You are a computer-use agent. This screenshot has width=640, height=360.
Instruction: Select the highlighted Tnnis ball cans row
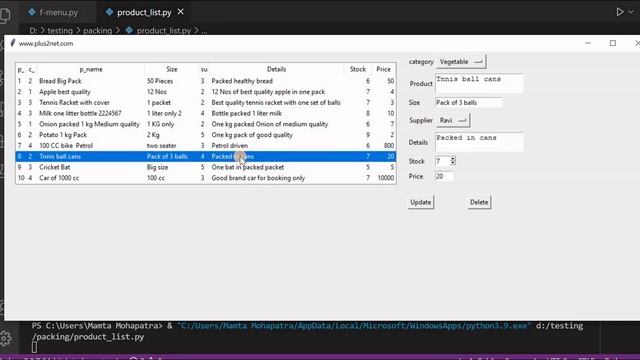click(x=206, y=156)
